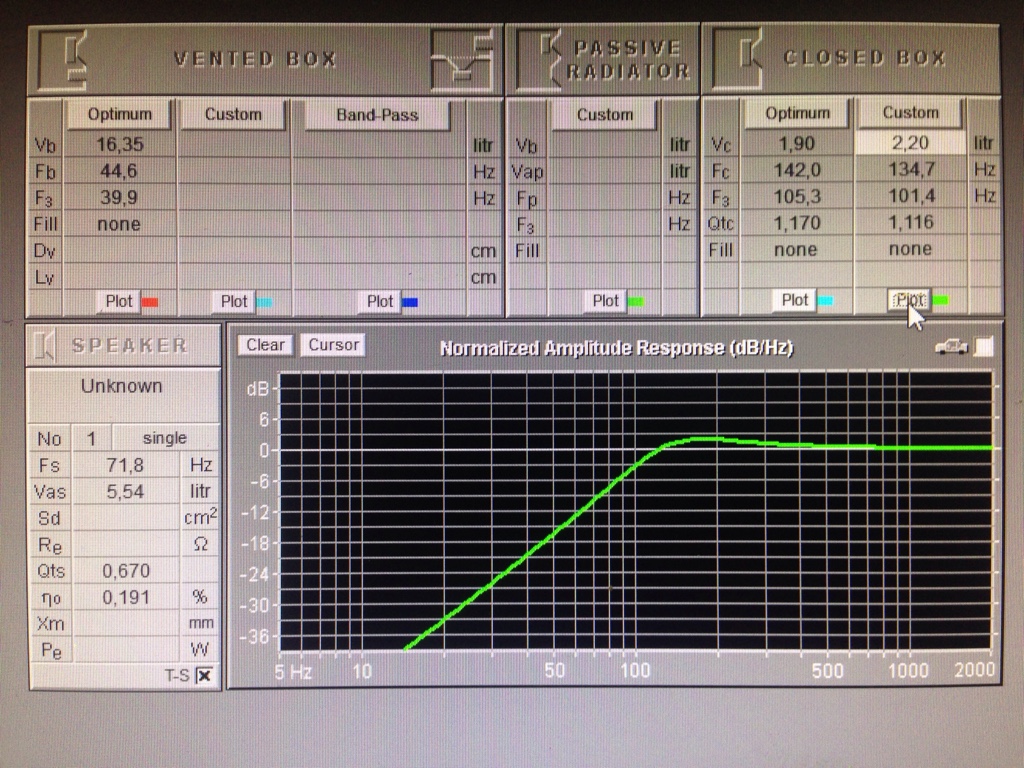This screenshot has height=768, width=1024.
Task: Toggle the square box beside car icon
Action: (x=983, y=347)
